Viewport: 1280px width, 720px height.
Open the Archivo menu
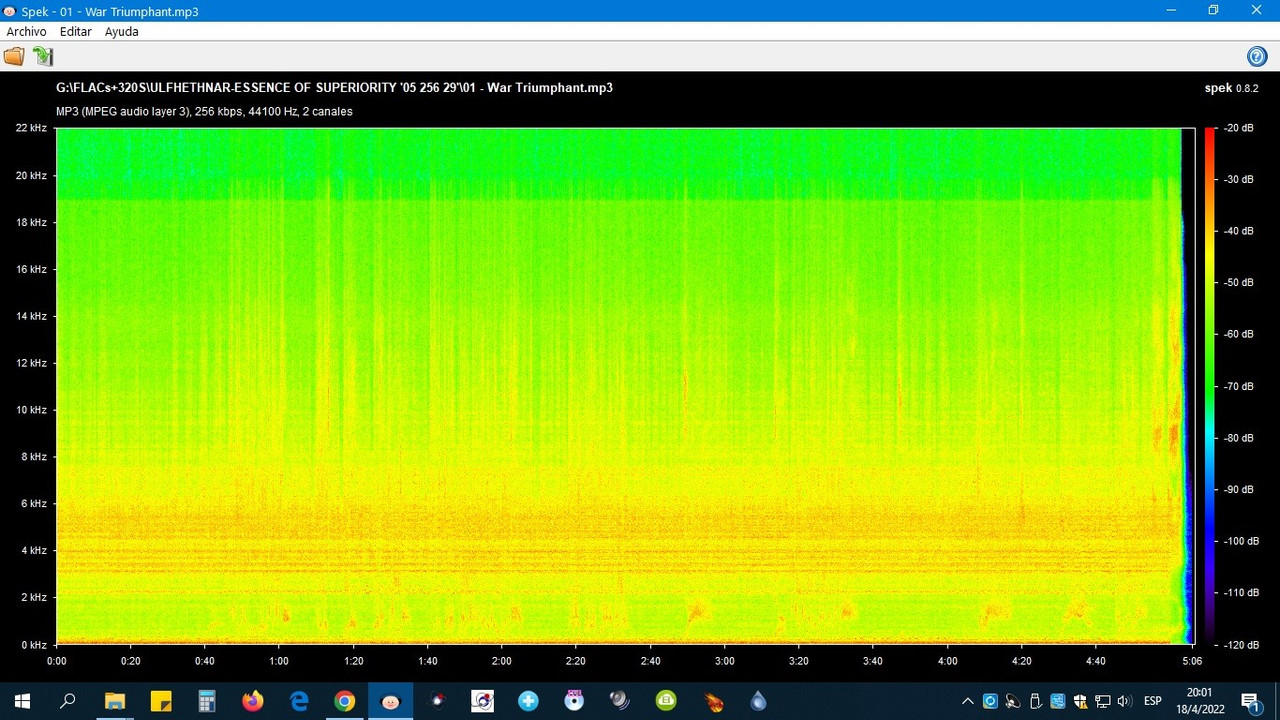pyautogui.click(x=26, y=32)
